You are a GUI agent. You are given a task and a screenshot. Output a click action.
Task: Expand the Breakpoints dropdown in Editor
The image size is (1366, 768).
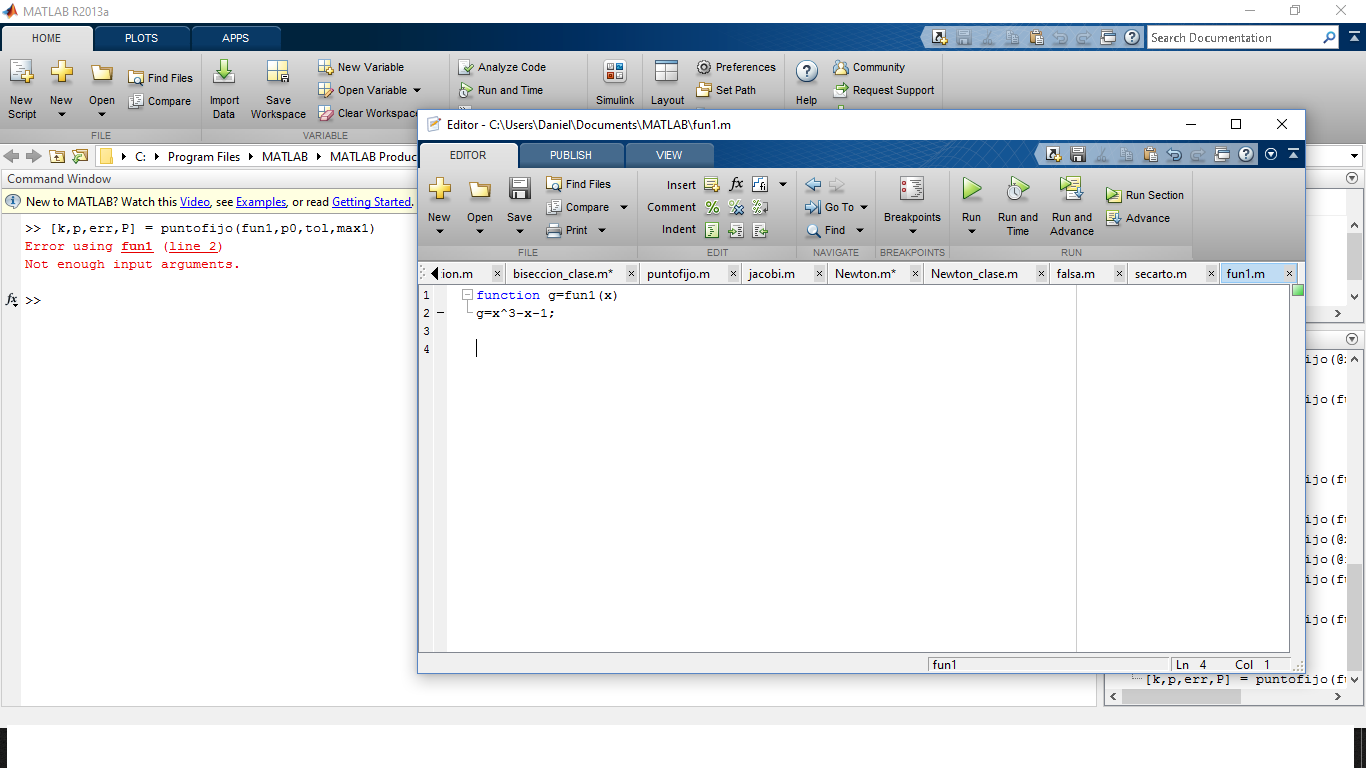(x=912, y=231)
